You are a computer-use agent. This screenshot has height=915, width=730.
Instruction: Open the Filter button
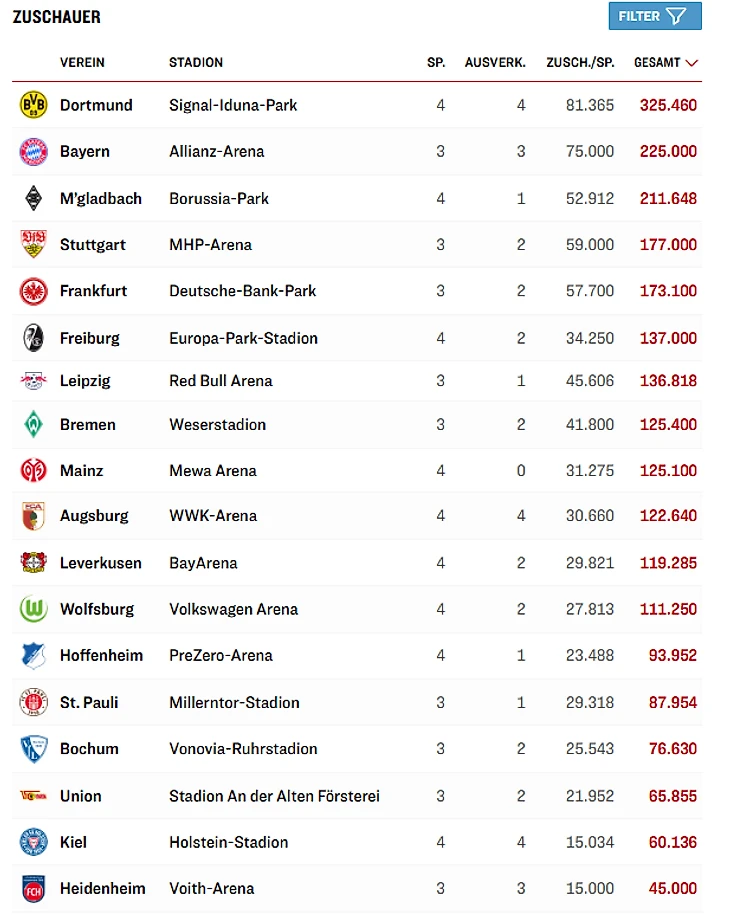(654, 16)
